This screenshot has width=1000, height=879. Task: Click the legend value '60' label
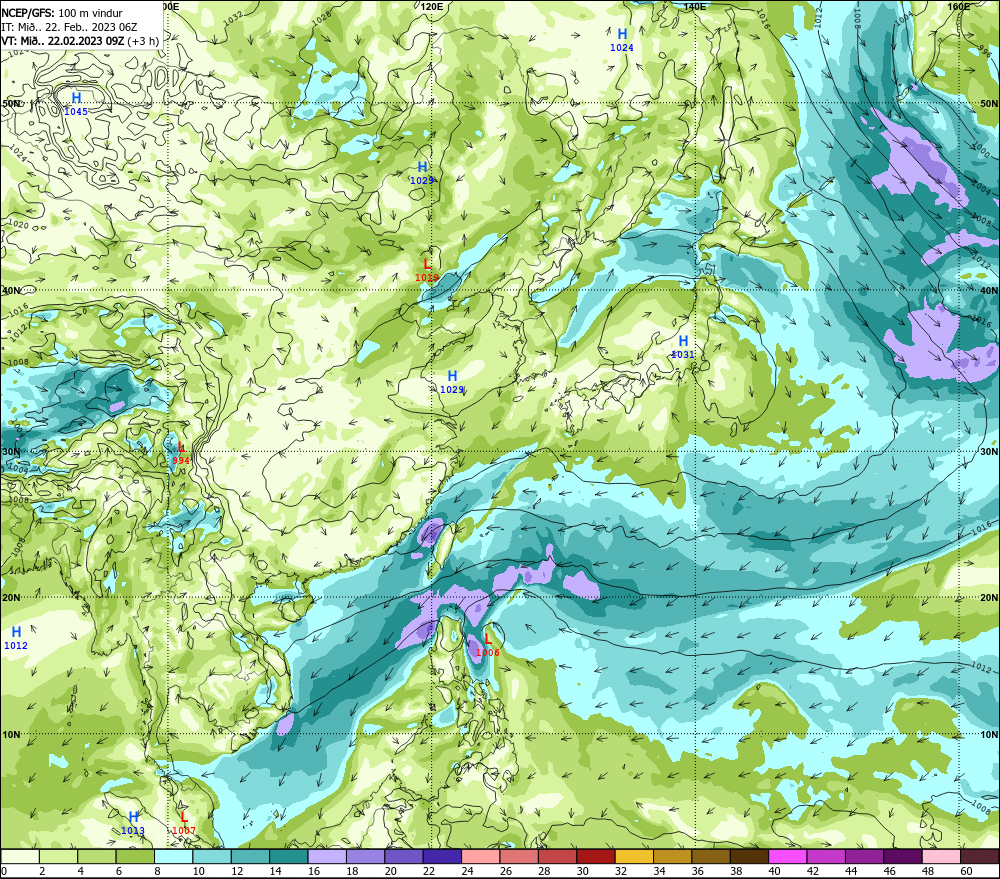[x=966, y=871]
